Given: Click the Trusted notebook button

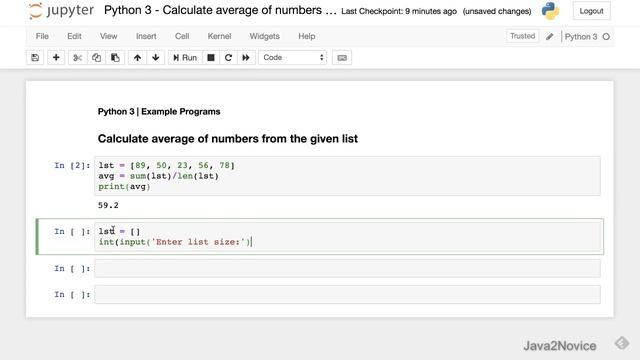Looking at the screenshot, I should point(522,36).
